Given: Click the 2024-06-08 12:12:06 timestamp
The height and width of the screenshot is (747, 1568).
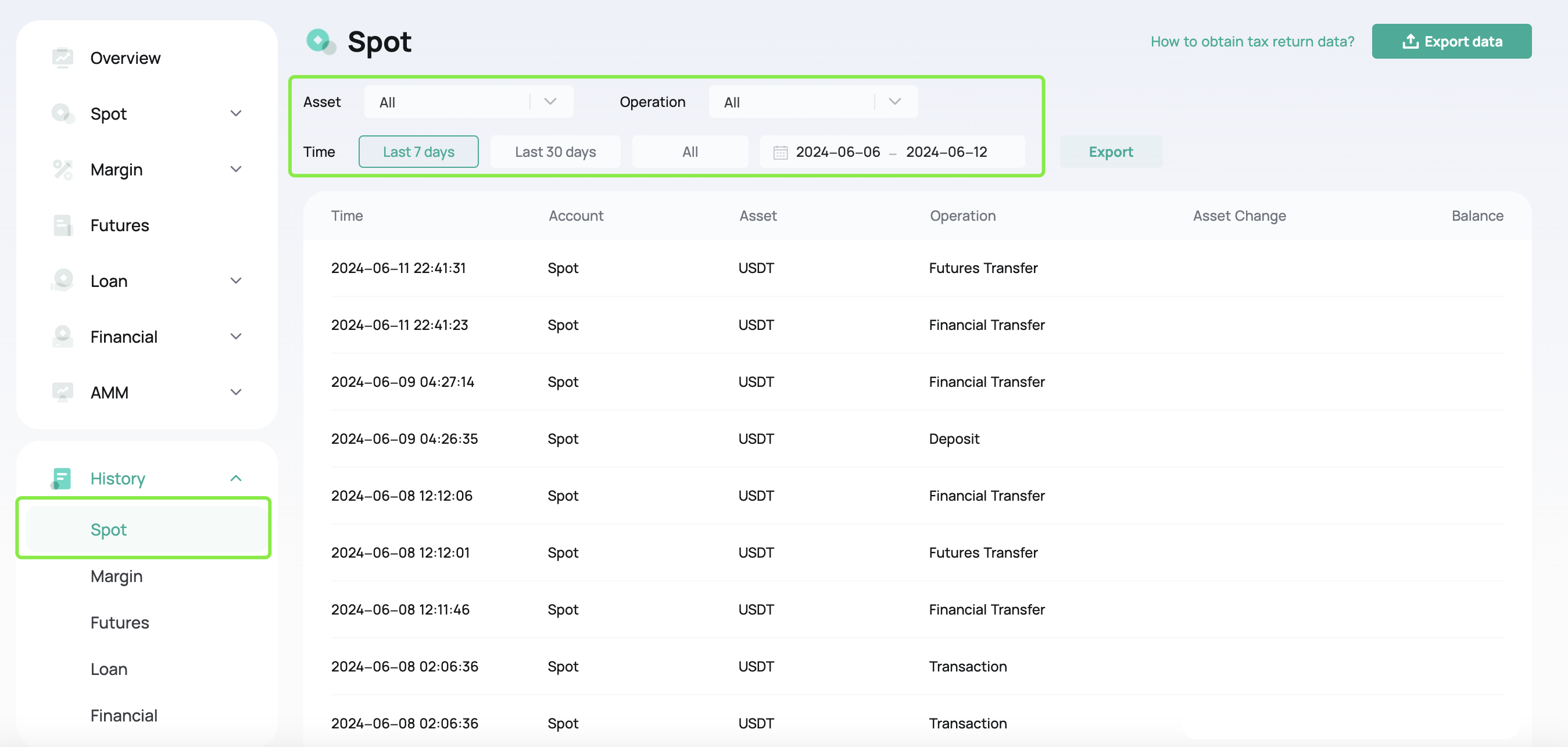Looking at the screenshot, I should pyautogui.click(x=402, y=495).
